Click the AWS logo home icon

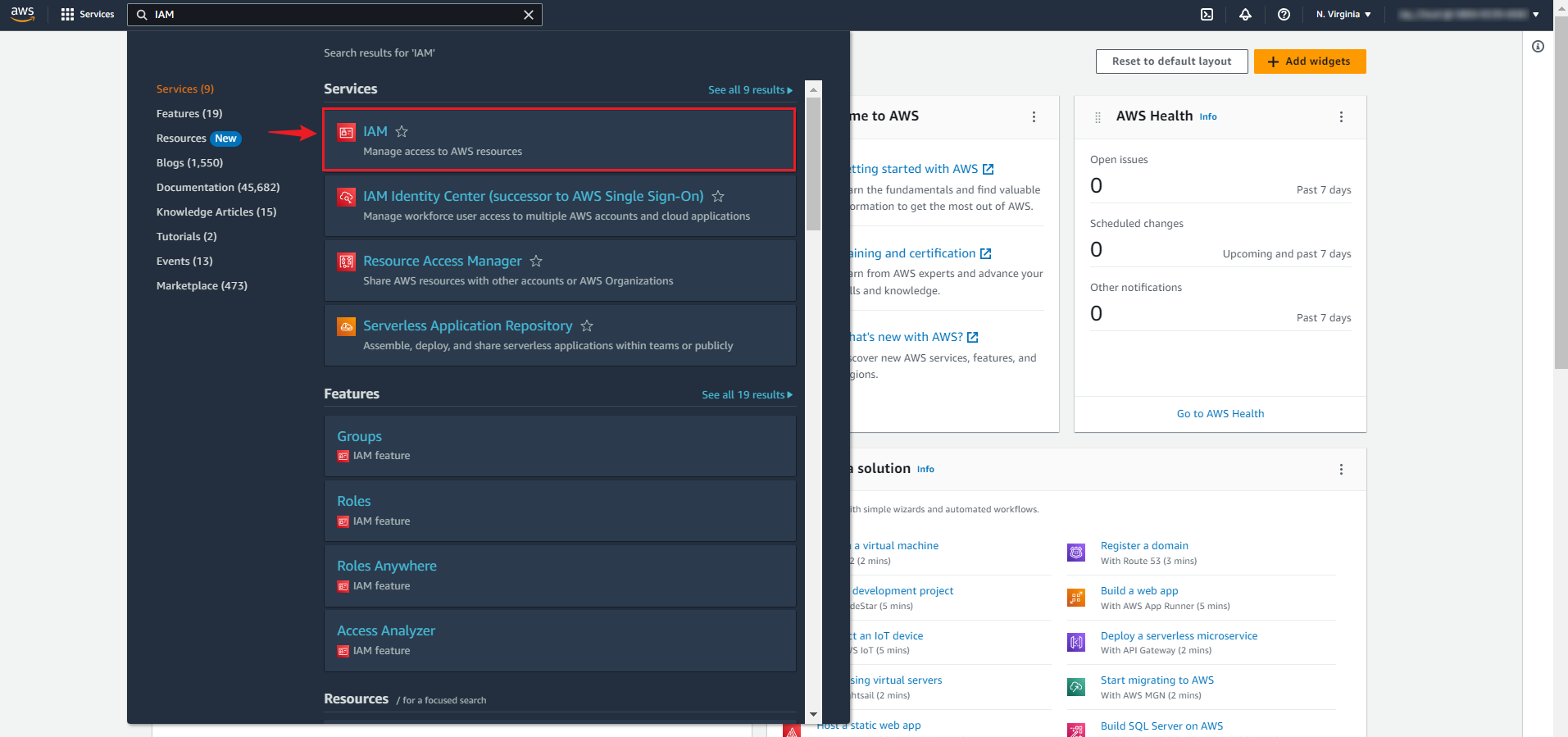tap(22, 14)
